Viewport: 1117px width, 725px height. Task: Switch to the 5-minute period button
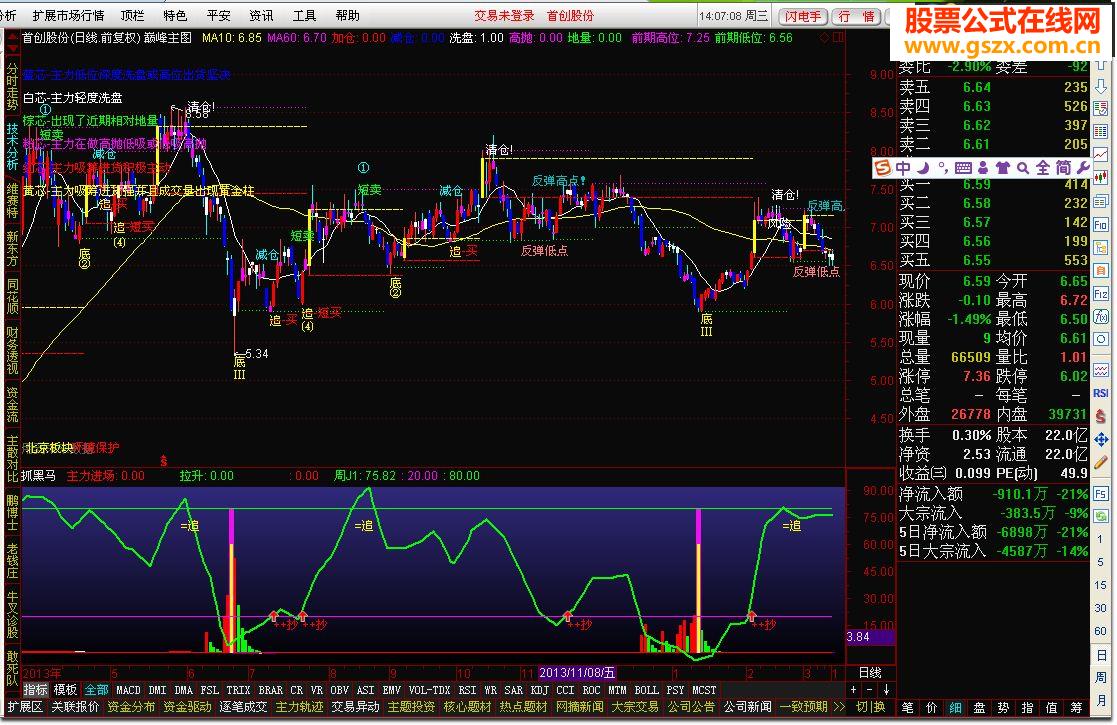point(1101,562)
